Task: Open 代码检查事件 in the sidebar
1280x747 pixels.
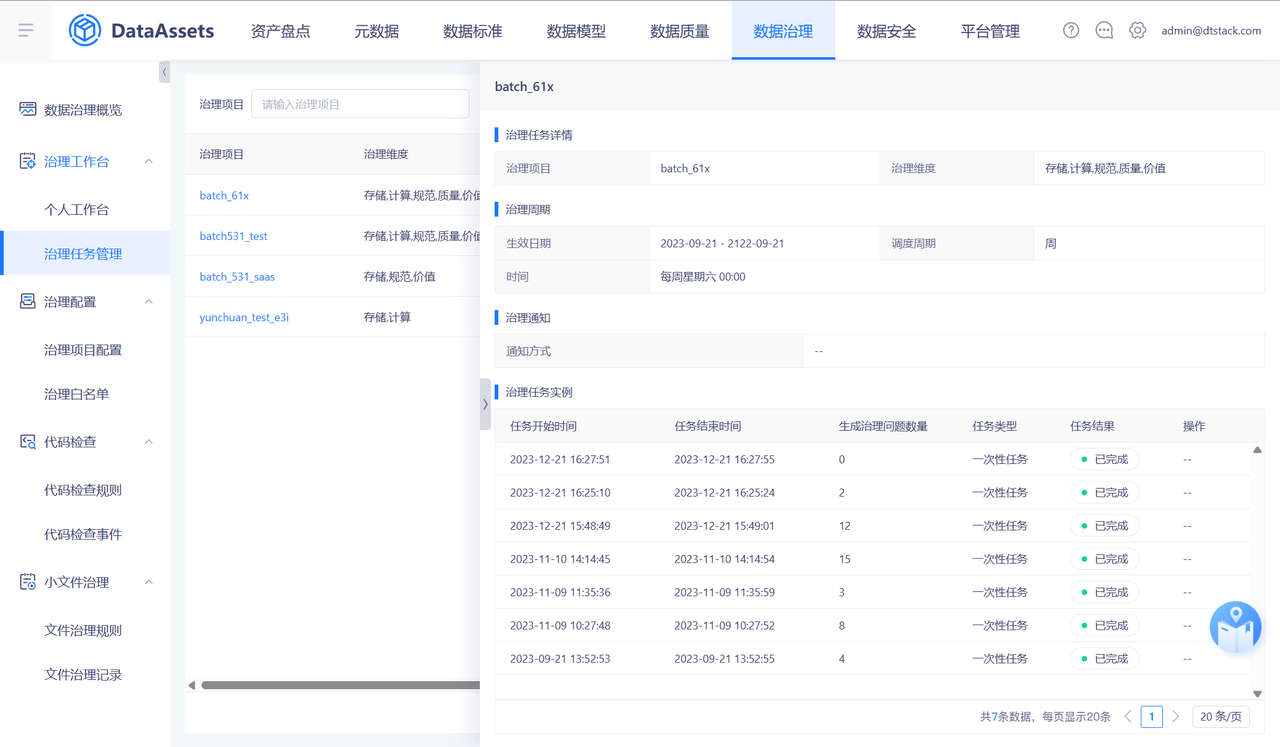Action: pos(85,533)
